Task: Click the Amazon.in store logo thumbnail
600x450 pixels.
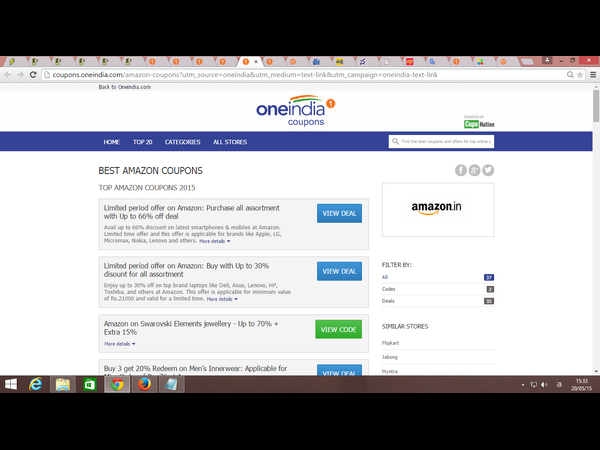Action: 438,210
